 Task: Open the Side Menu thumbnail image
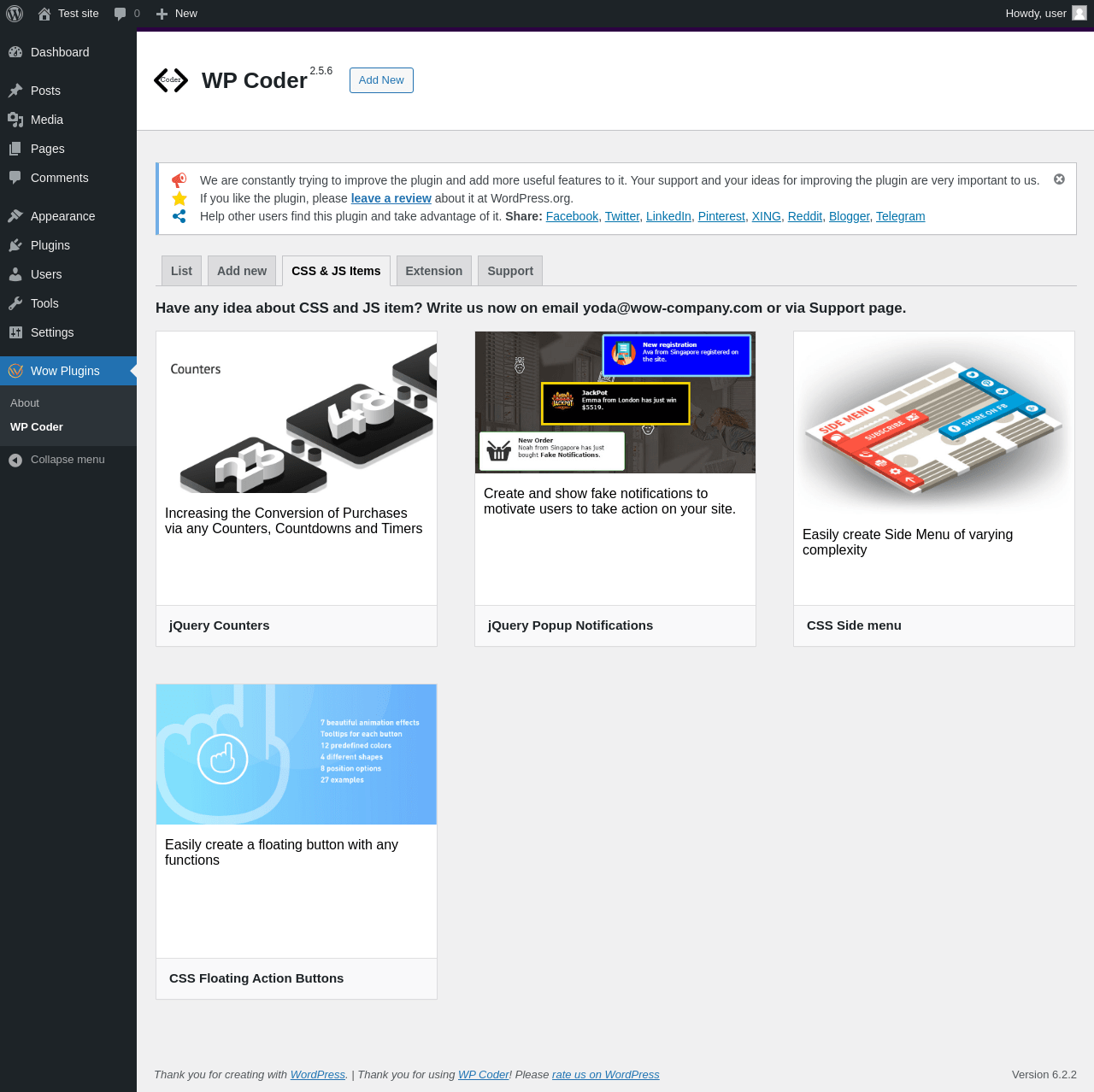(934, 423)
